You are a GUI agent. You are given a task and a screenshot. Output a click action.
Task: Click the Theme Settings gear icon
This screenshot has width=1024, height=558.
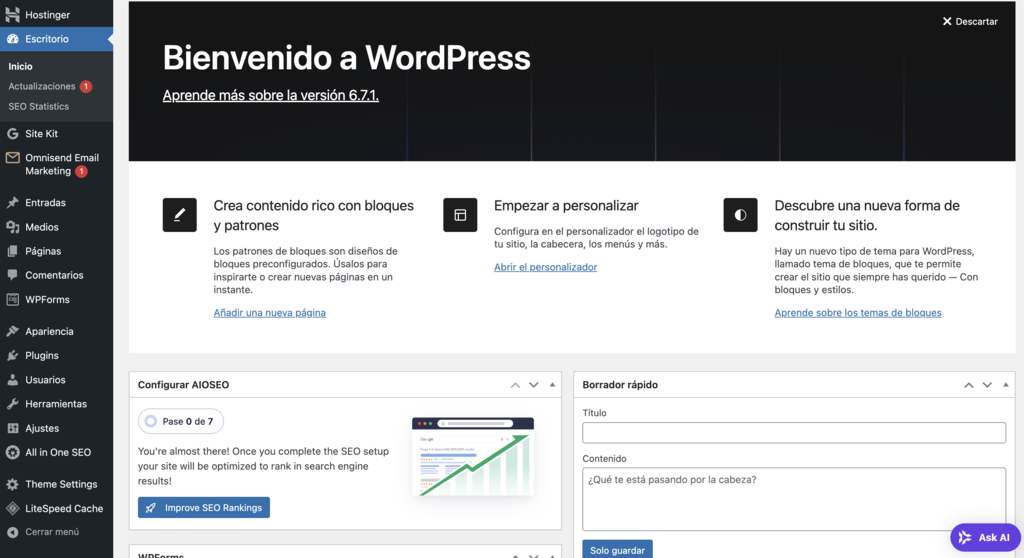click(12, 484)
